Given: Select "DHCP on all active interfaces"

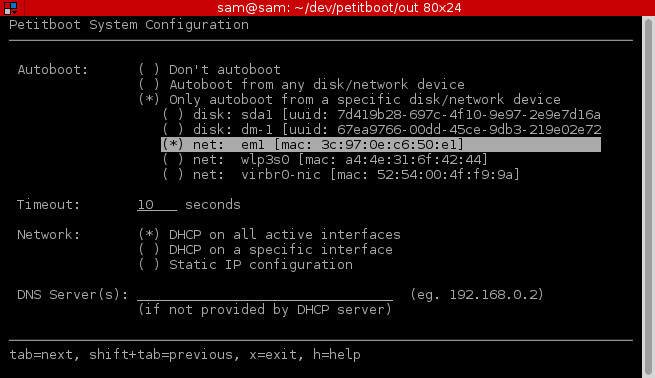Looking at the screenshot, I should (269, 235).
